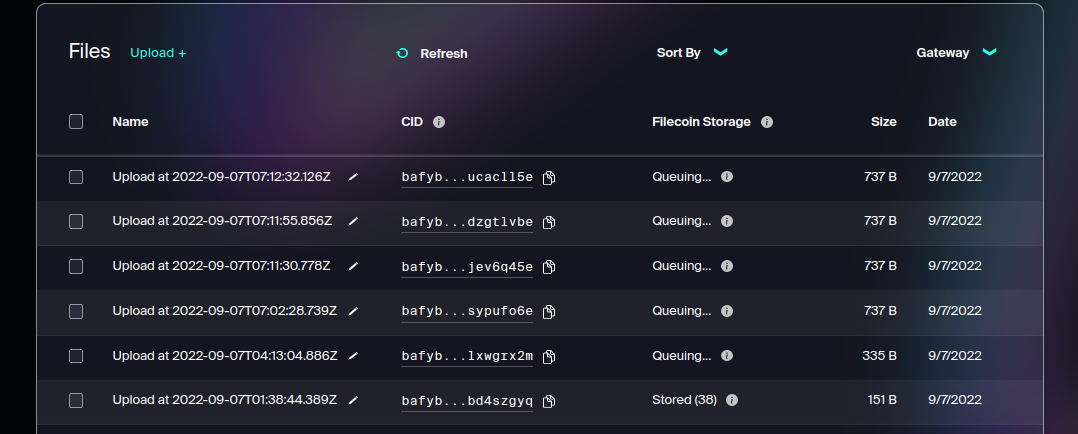Open CID link bafyb...bd4szgyq
1078x434 pixels.
click(467, 401)
